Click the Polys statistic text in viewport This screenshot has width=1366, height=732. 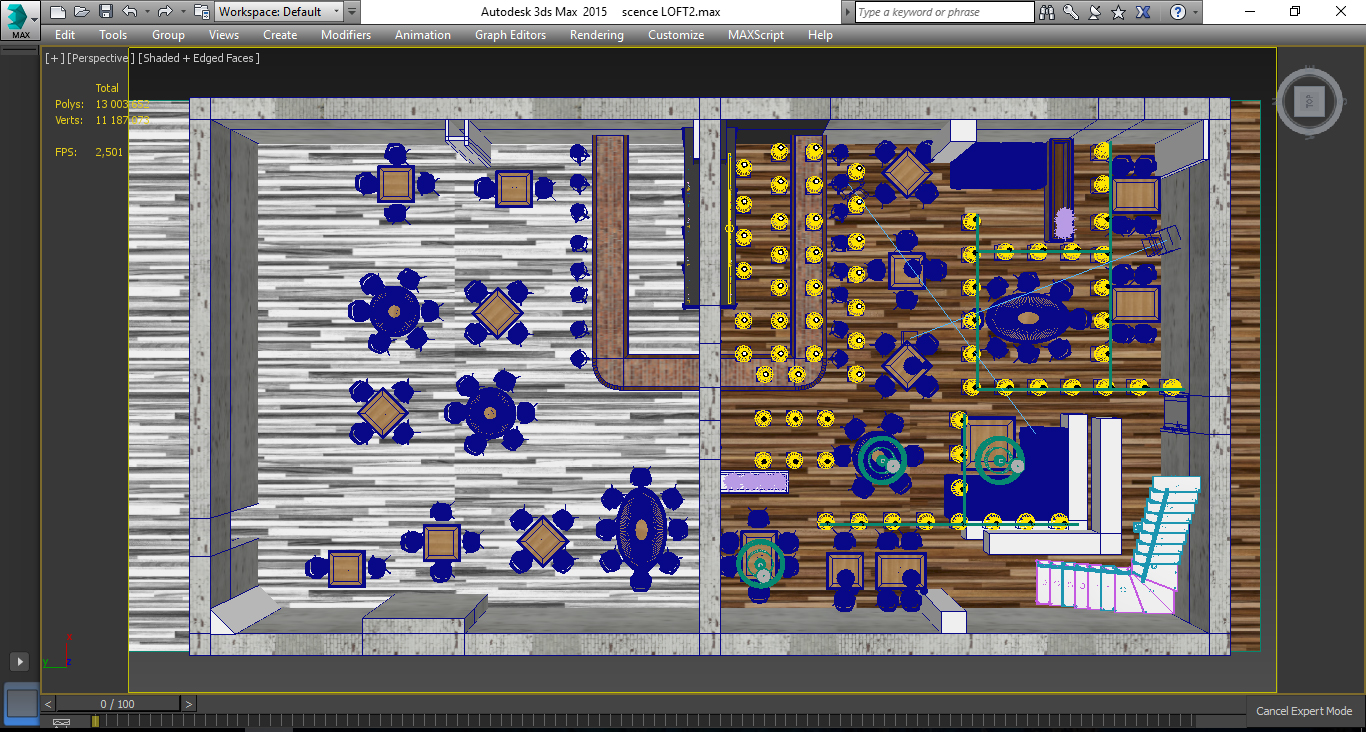(x=102, y=104)
